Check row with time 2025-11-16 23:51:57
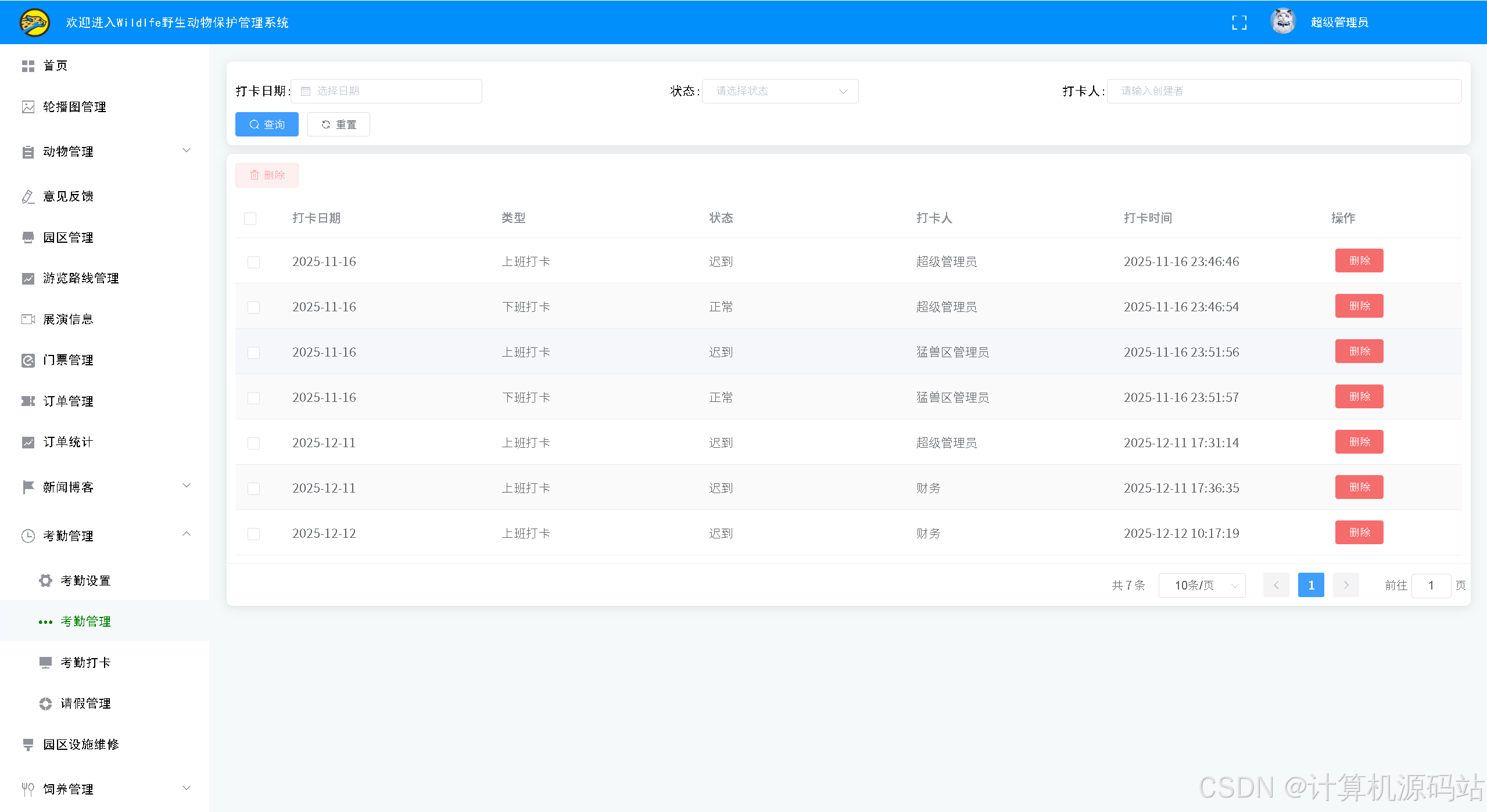 coord(253,398)
